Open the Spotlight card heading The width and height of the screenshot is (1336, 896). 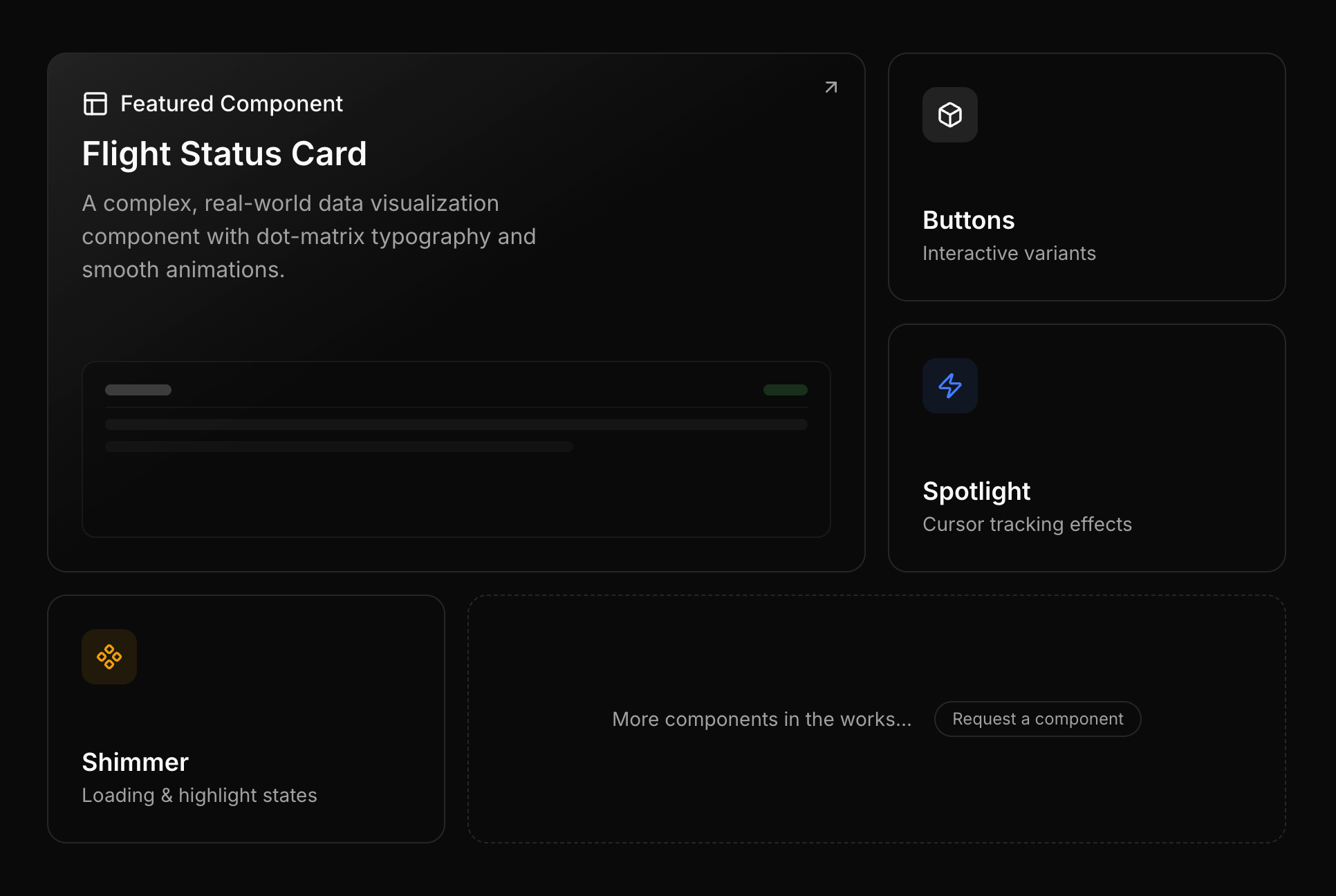pyautogui.click(x=976, y=492)
